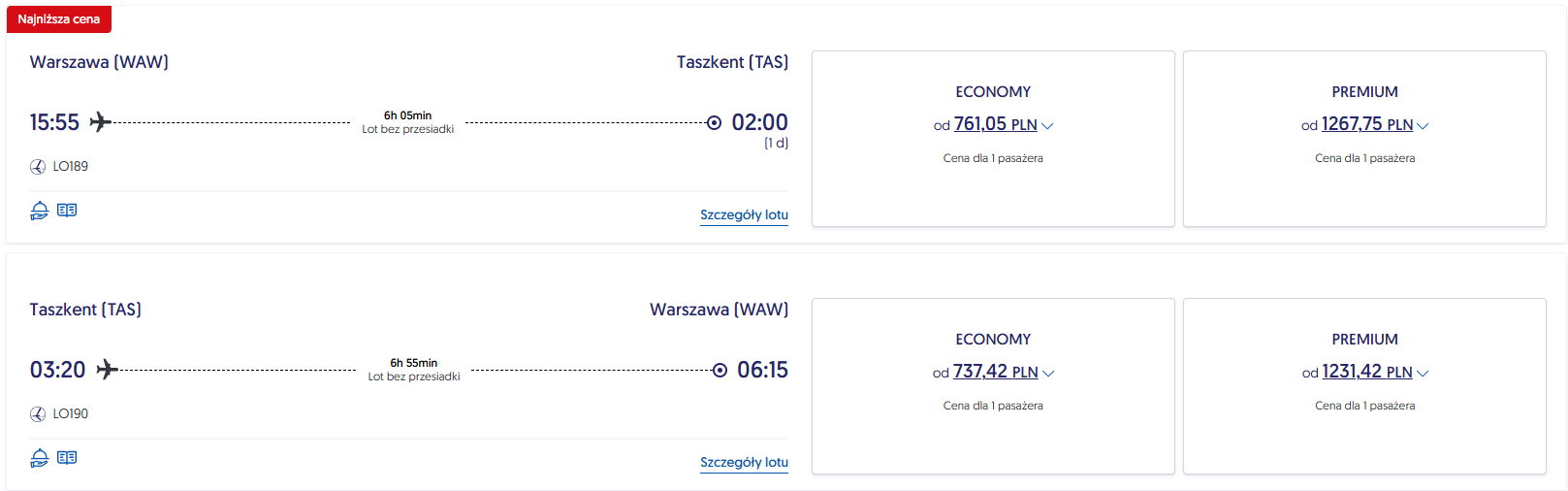Click the arrival marker circle before 02:00
The image size is (1568, 491).
pyautogui.click(x=714, y=123)
